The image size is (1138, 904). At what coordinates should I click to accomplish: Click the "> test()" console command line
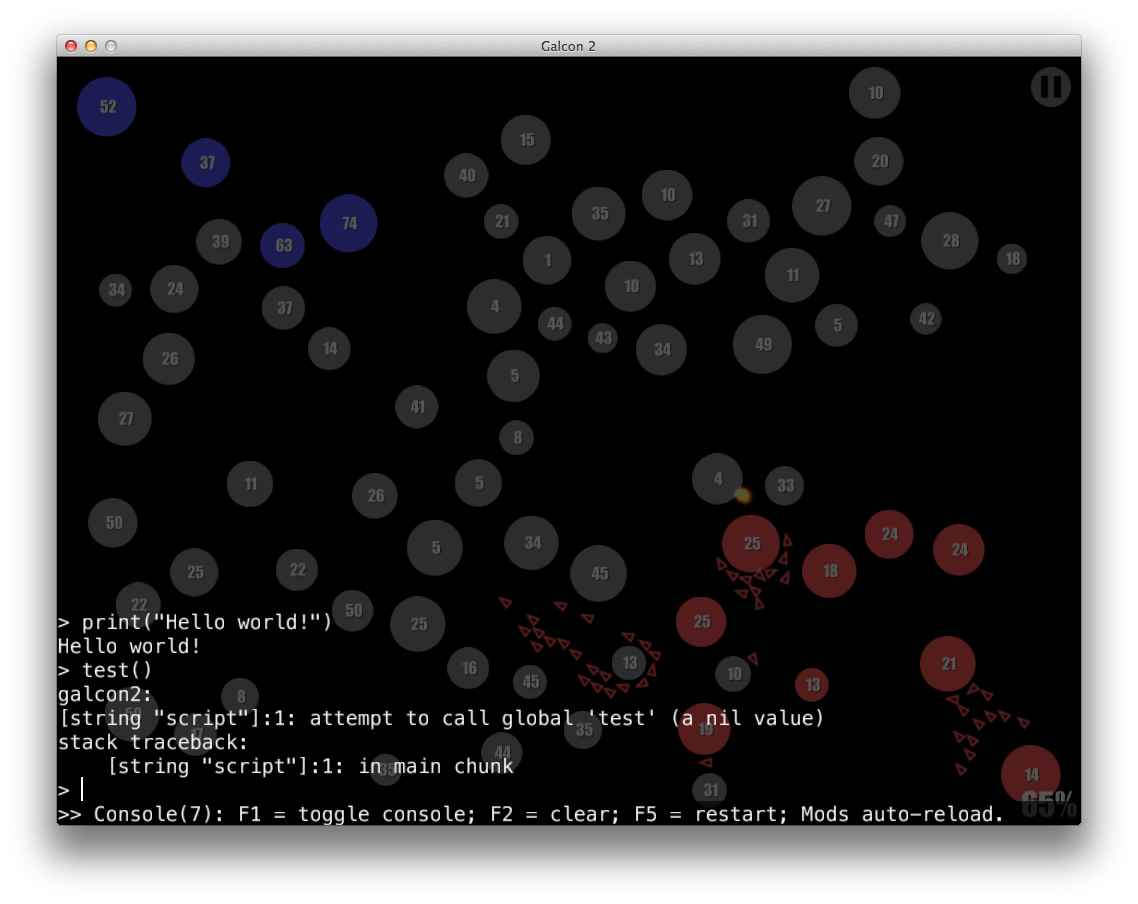105,670
